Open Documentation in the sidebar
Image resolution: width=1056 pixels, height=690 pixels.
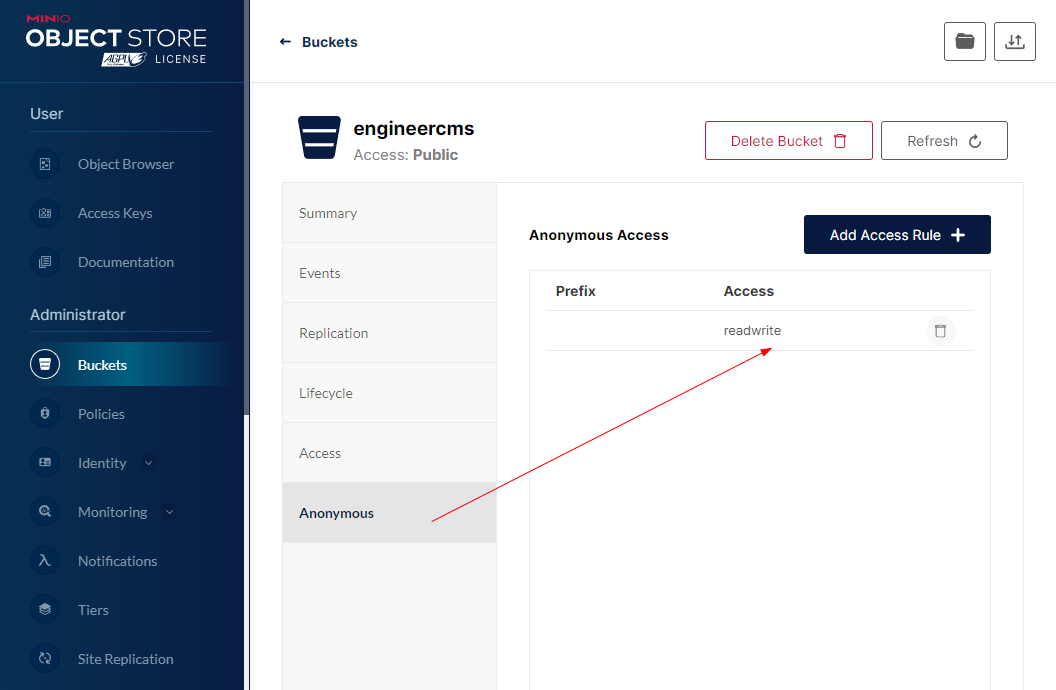tap(125, 262)
